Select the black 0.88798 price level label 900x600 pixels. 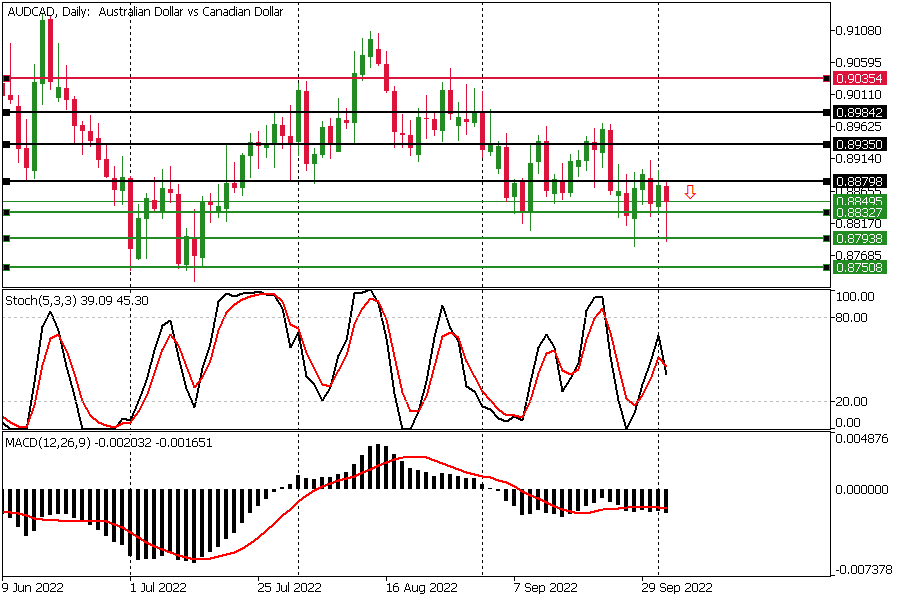coord(859,181)
